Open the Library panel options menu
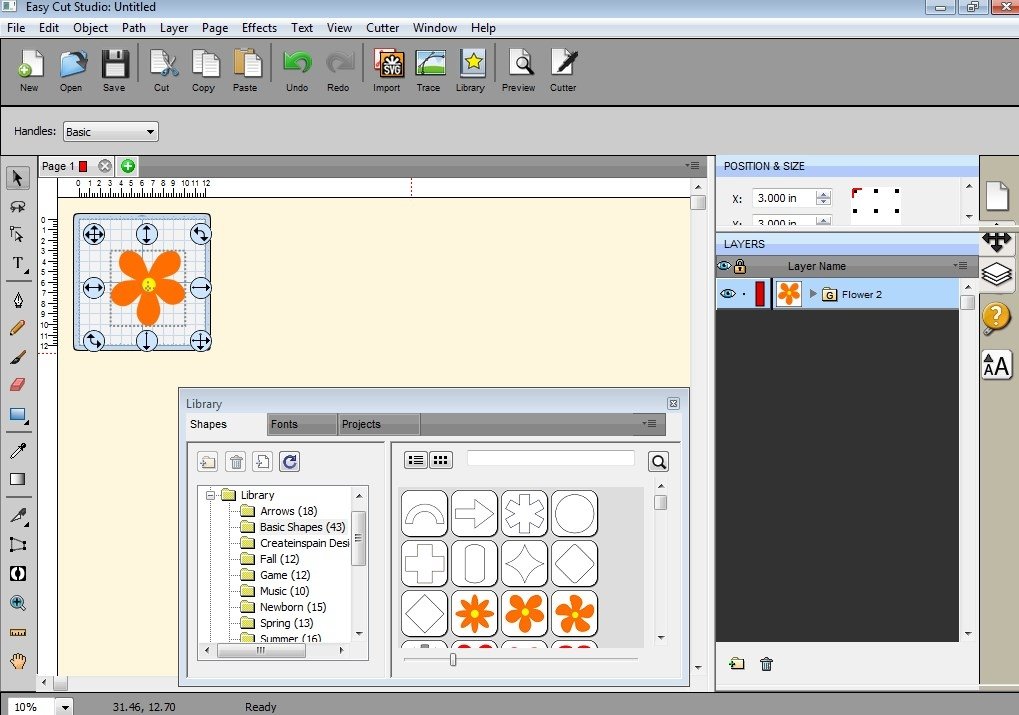Image resolution: width=1019 pixels, height=715 pixels. pyautogui.click(x=649, y=424)
